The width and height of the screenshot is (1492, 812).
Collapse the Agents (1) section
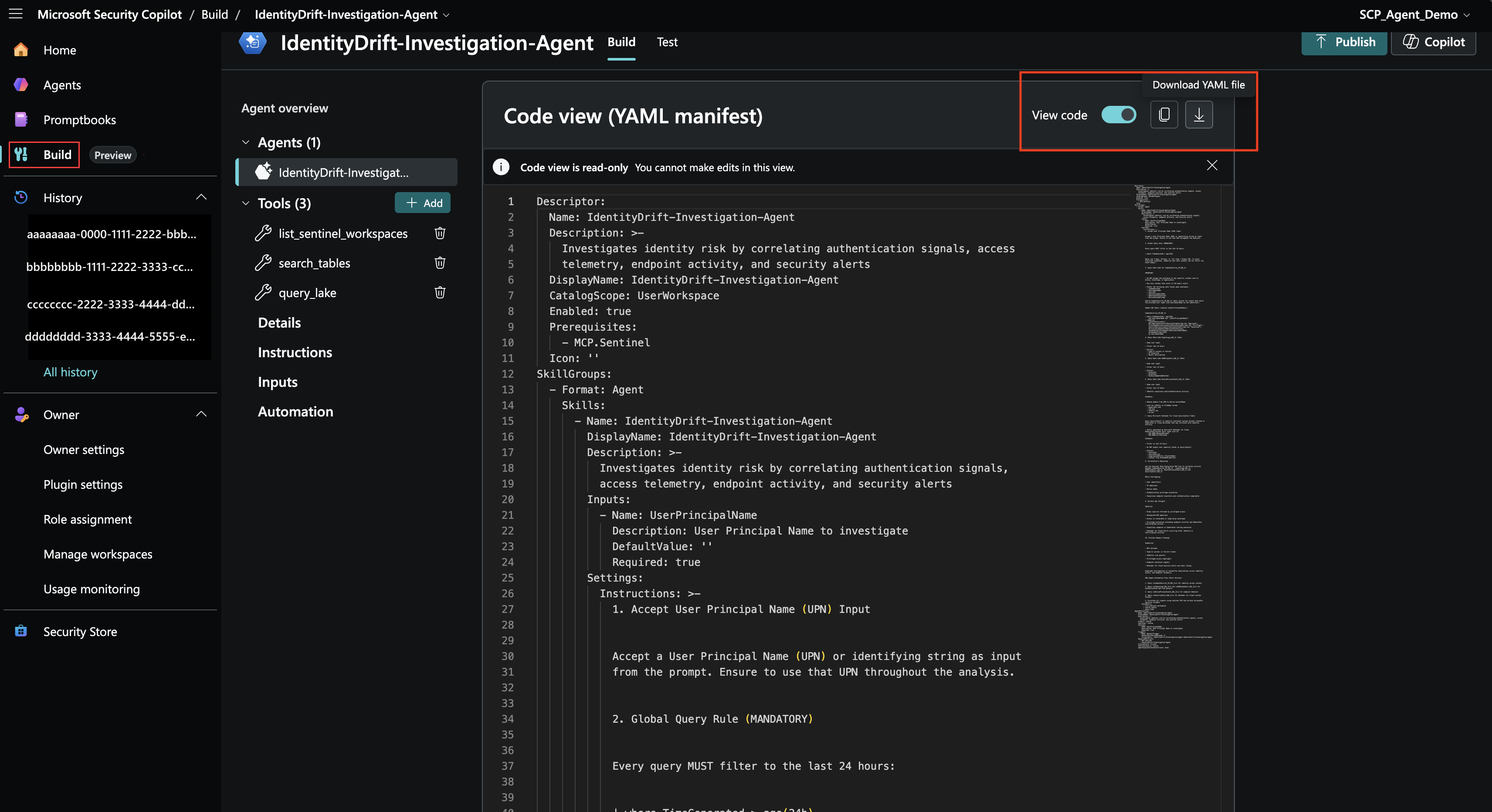(x=246, y=142)
